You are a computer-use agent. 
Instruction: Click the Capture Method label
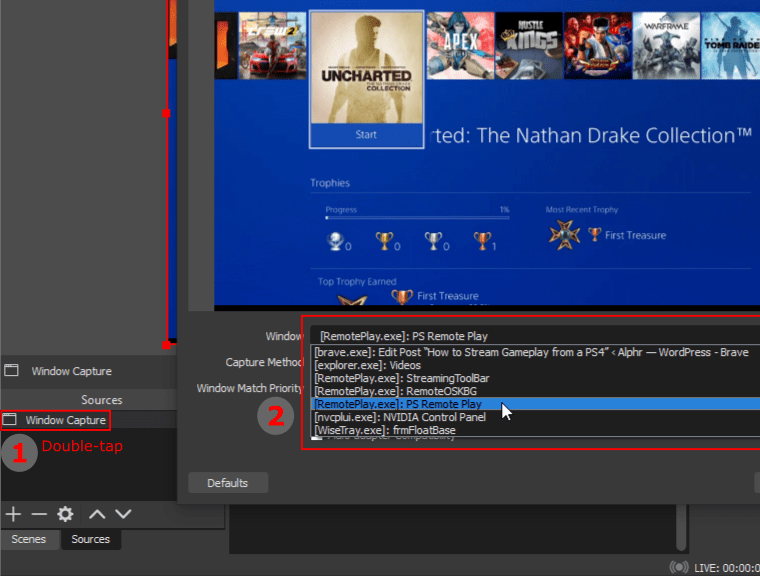264,362
